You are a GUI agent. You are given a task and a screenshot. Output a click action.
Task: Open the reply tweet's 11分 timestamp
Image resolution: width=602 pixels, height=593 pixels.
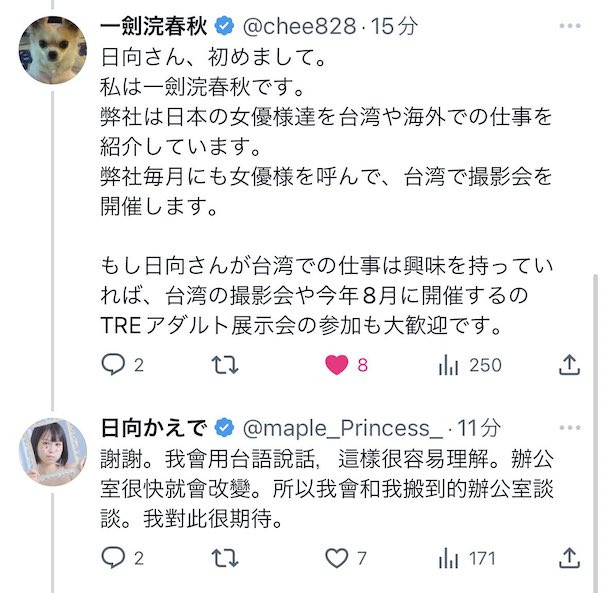click(478, 428)
